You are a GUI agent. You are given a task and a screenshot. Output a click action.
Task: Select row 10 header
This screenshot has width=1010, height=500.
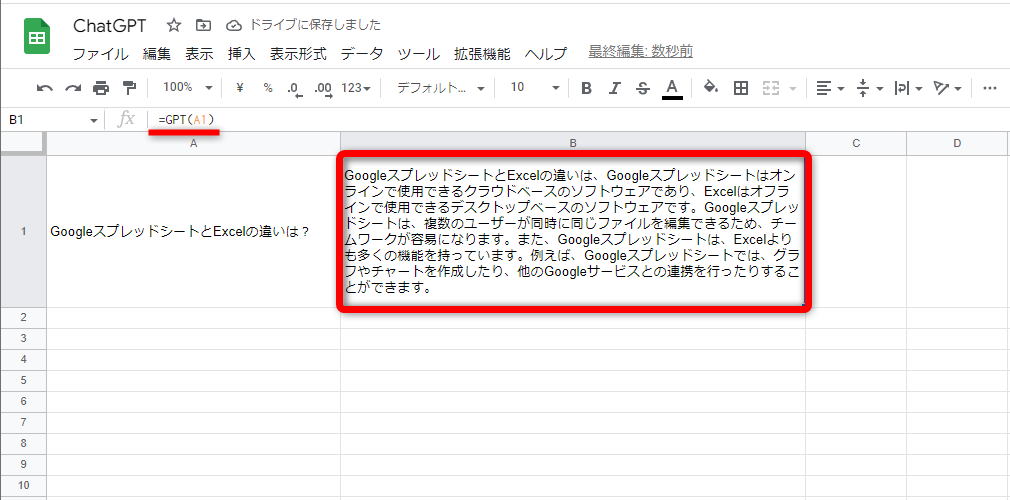[23, 485]
